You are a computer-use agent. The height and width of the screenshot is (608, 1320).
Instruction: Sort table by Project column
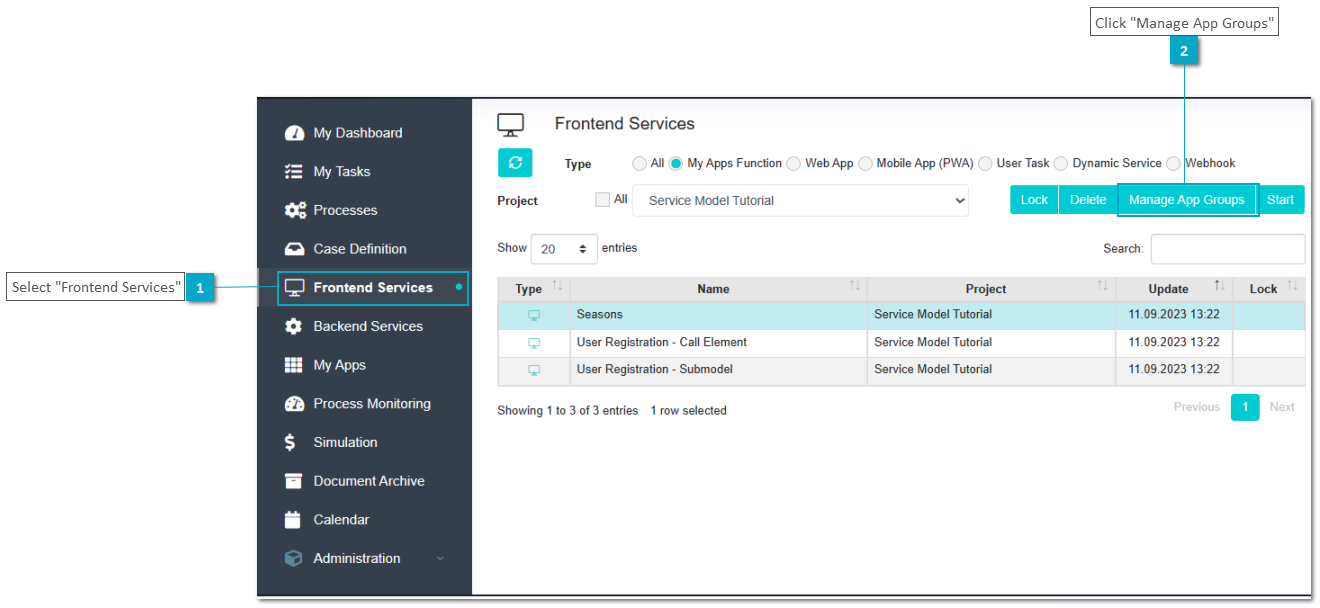point(991,289)
